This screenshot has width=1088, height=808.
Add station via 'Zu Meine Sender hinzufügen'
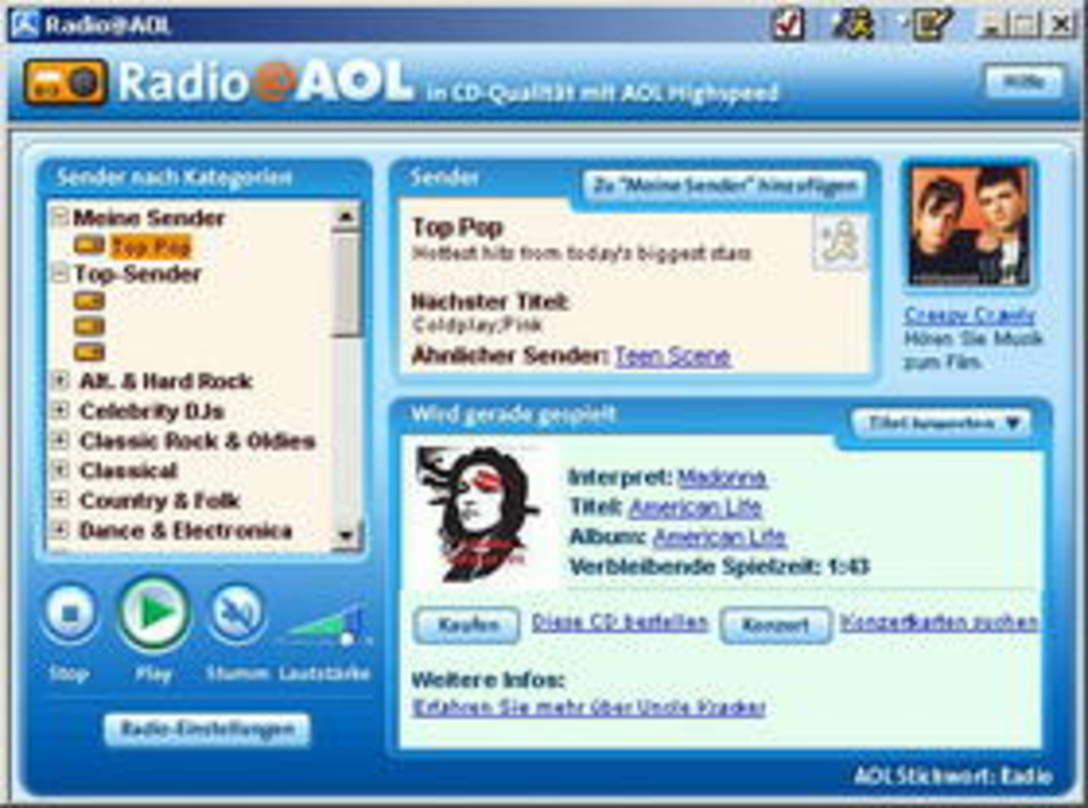[724, 186]
